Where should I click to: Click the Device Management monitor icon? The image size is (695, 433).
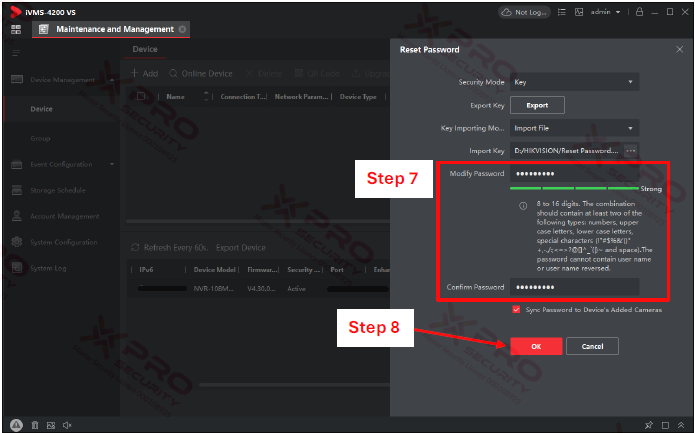tap(17, 80)
